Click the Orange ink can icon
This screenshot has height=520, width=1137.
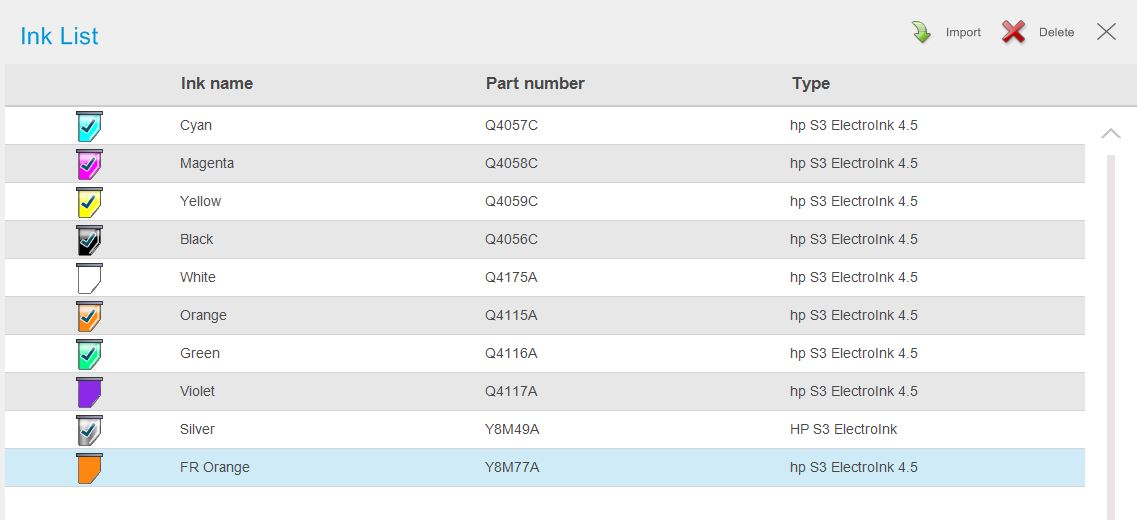click(x=89, y=316)
